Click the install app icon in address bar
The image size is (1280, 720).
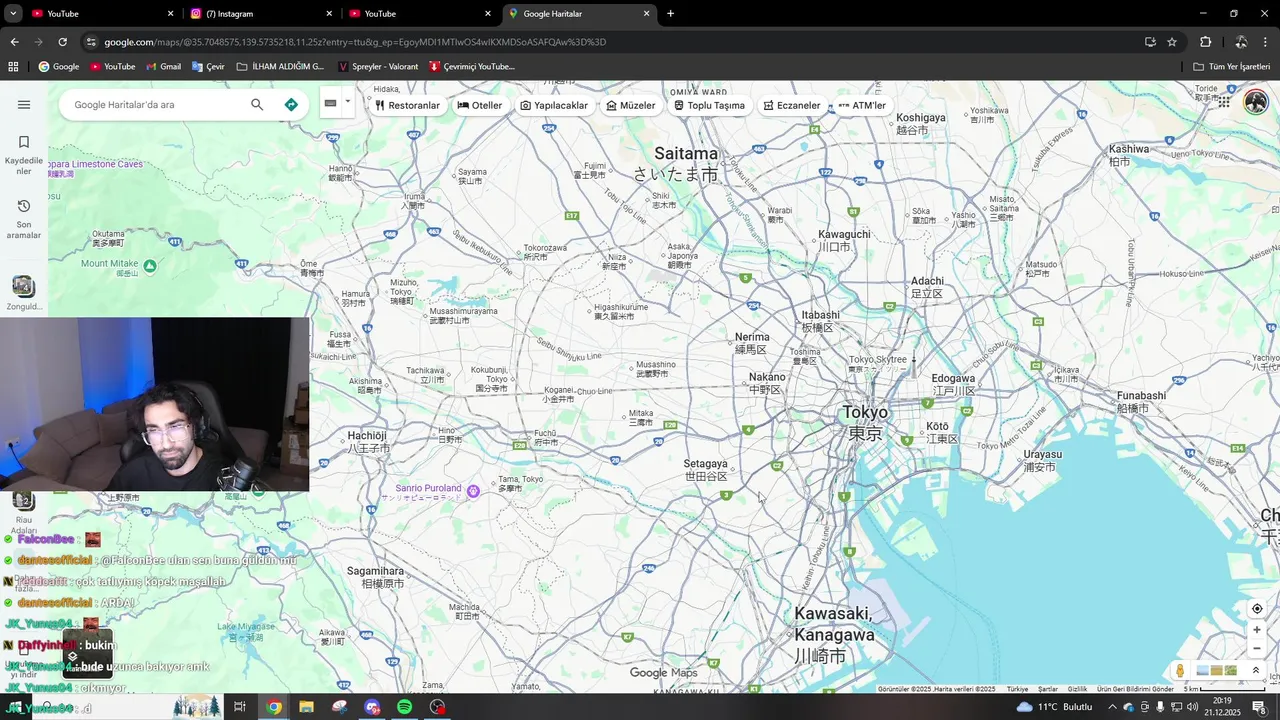[x=1150, y=42]
